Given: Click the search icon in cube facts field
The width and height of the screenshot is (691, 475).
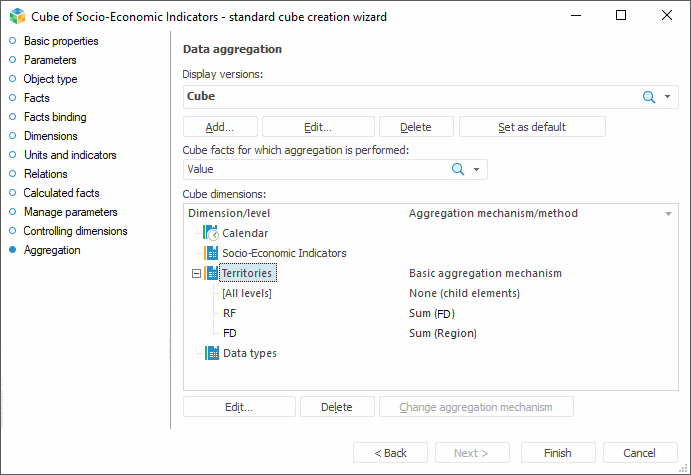Looking at the screenshot, I should (458, 170).
